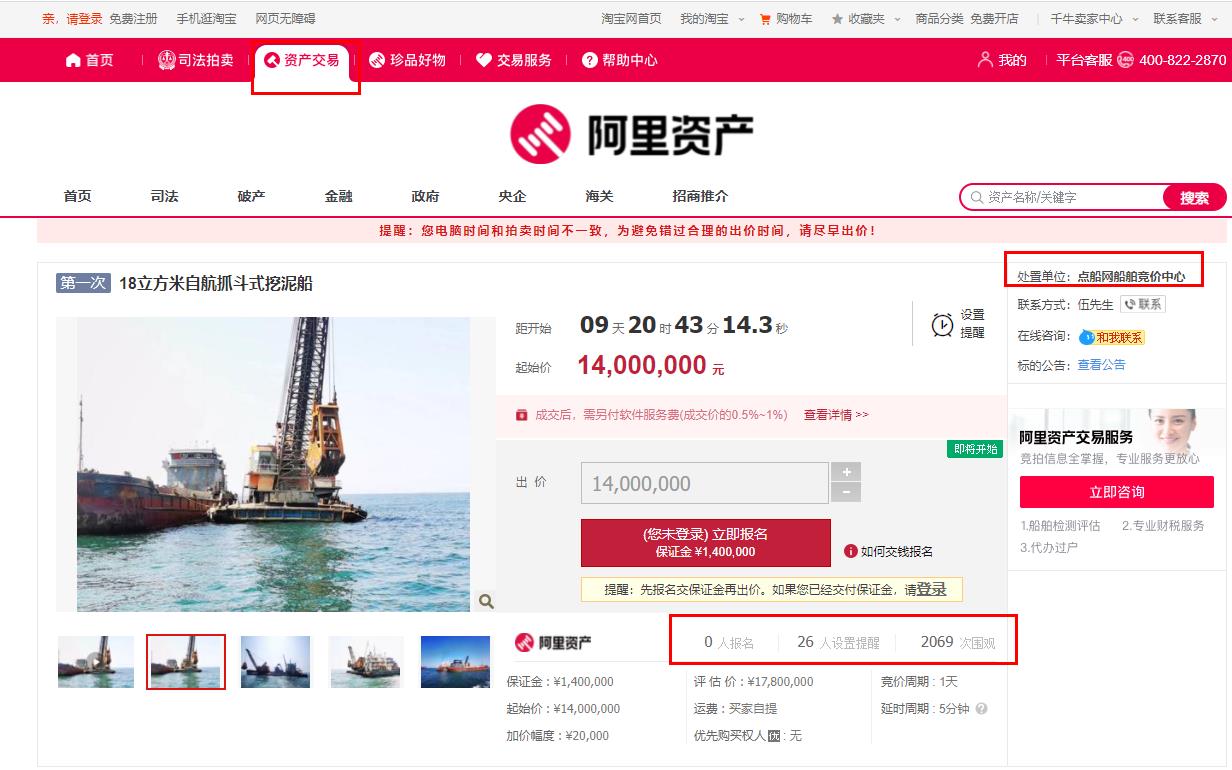Open the 金融 category tab
This screenshot has height=770, width=1232.
pos(338,196)
